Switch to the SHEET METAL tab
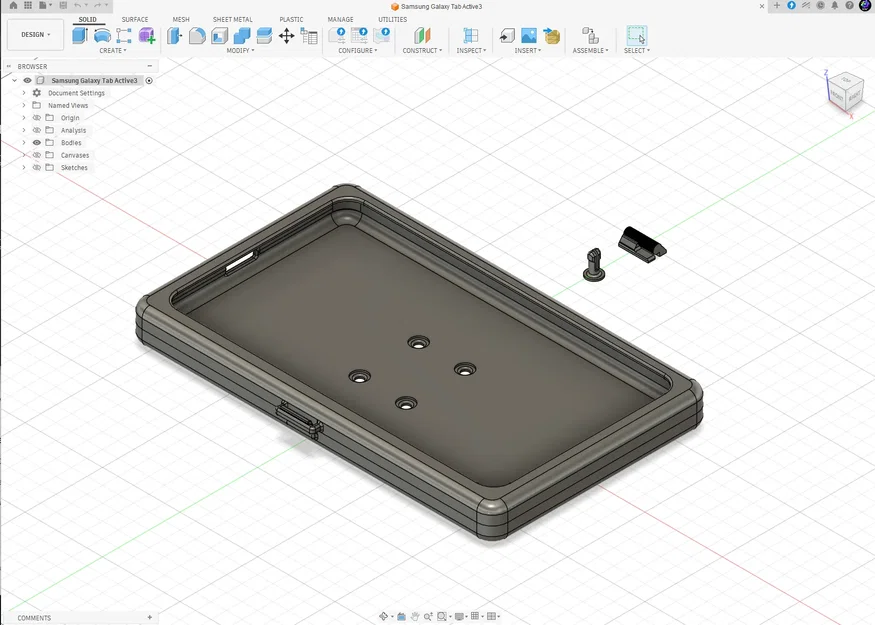The image size is (875, 625). pyautogui.click(x=233, y=19)
